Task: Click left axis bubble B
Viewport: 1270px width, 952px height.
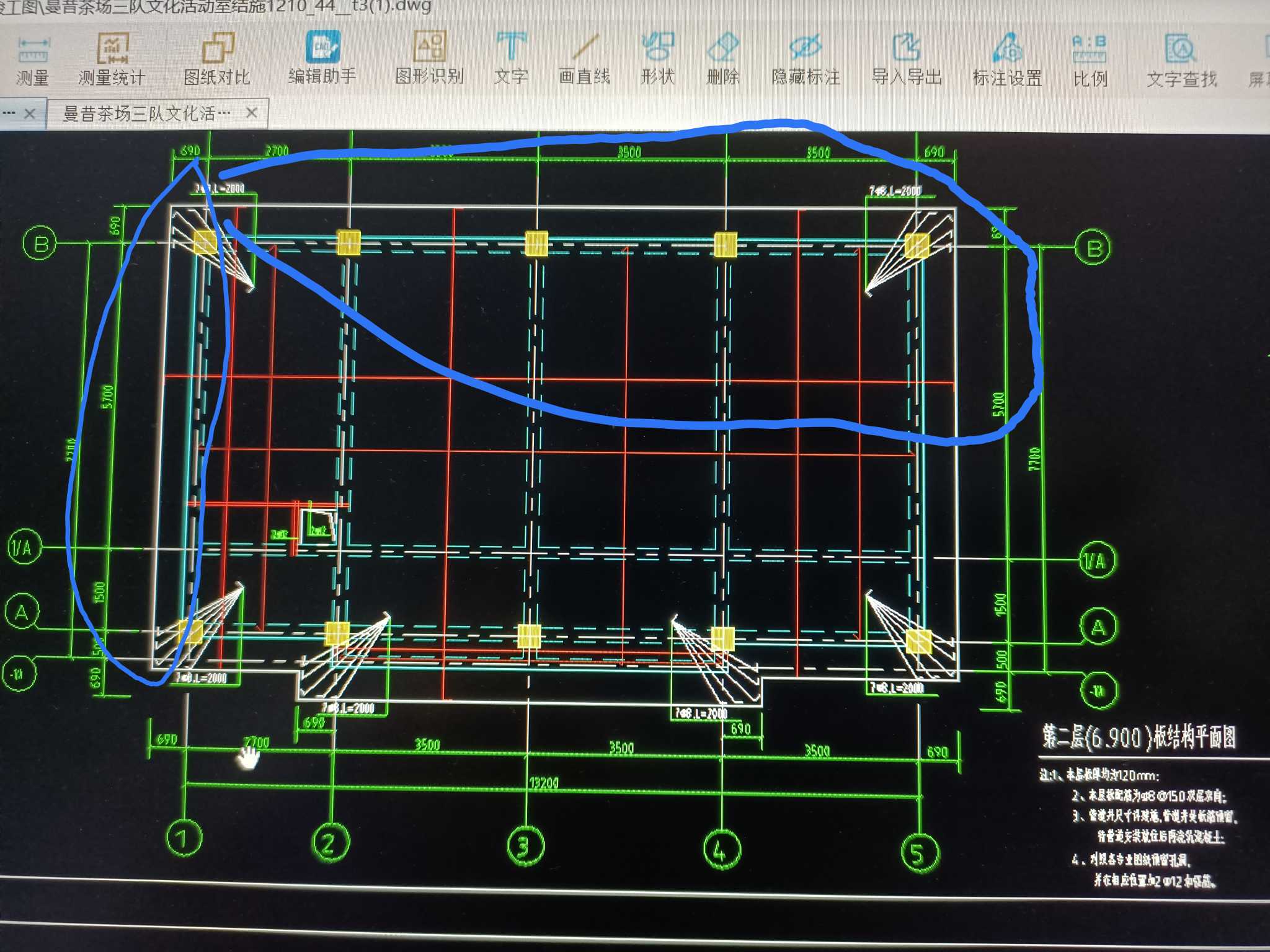Action: pos(40,243)
